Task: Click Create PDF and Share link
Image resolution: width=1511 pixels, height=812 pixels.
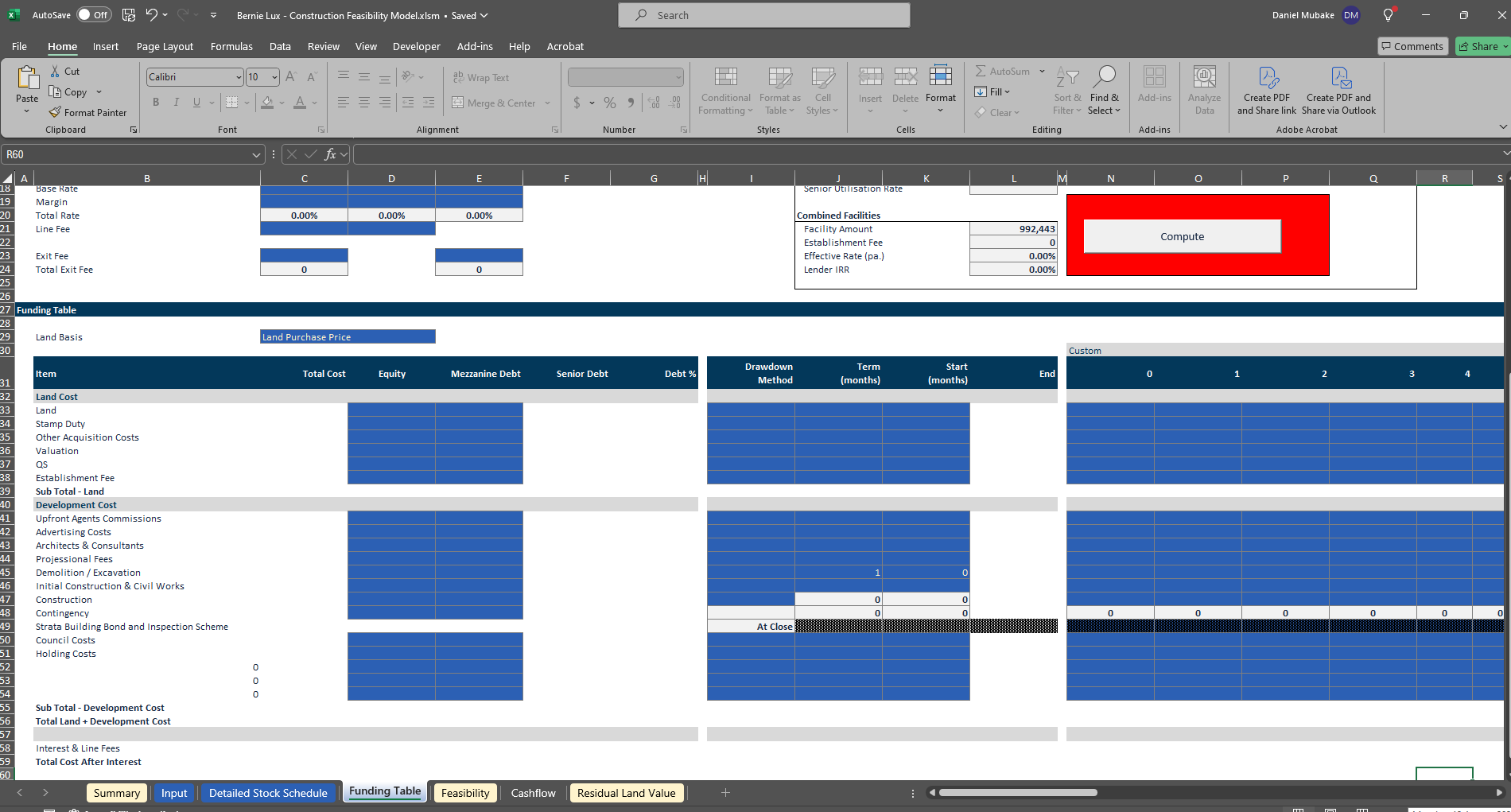Action: [x=1267, y=91]
